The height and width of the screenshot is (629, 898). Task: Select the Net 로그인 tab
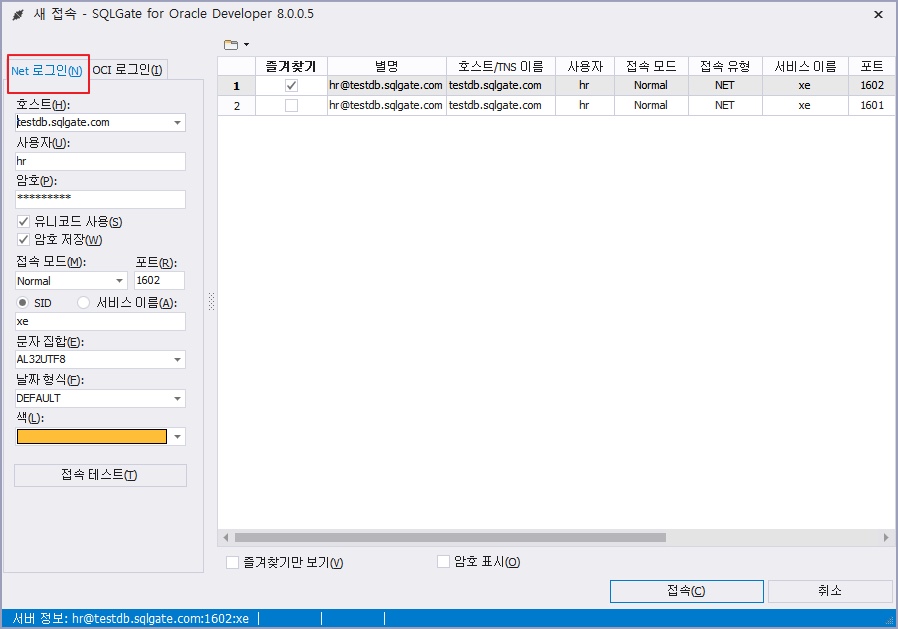[x=47, y=70]
